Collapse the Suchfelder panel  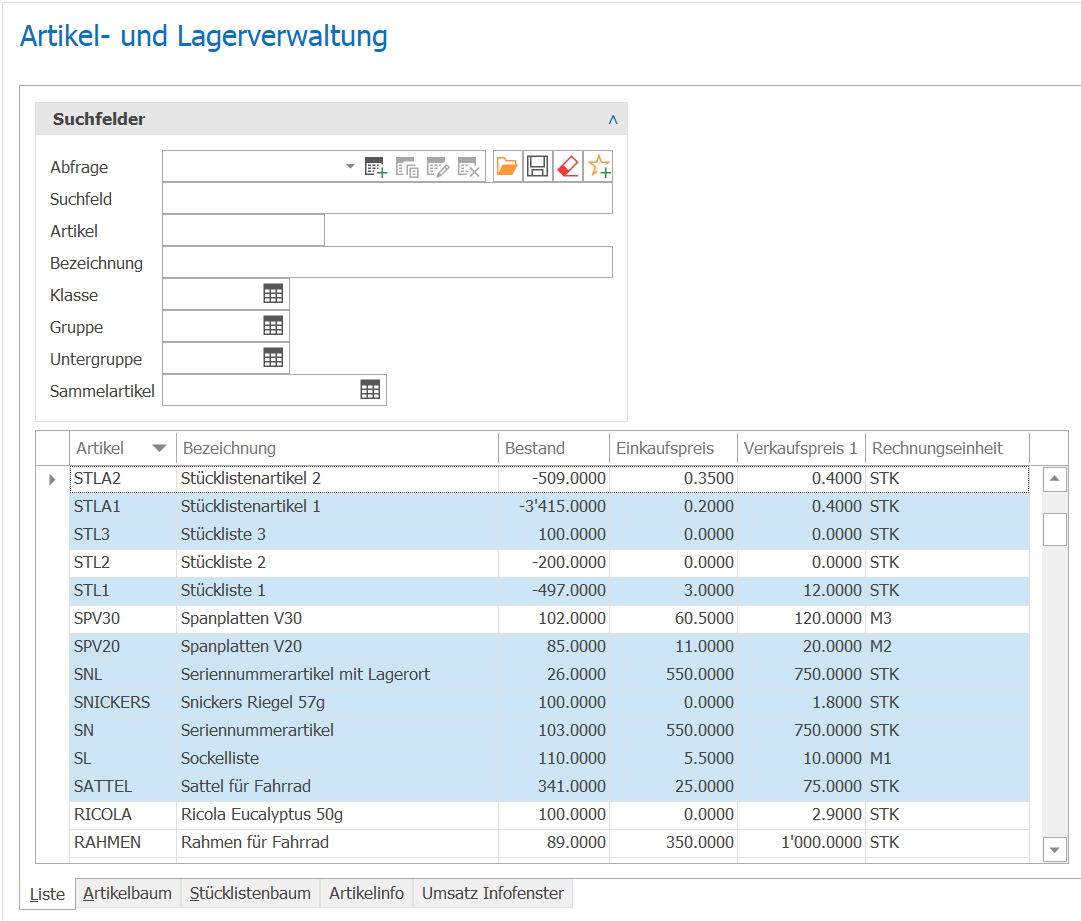coord(613,119)
